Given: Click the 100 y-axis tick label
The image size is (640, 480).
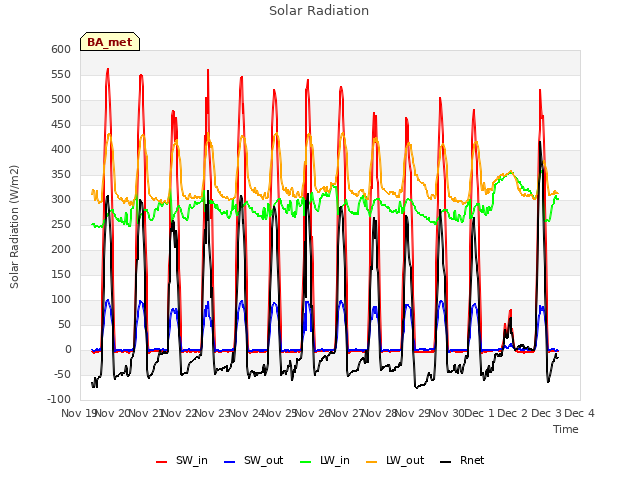Looking at the screenshot, I should tap(61, 300).
